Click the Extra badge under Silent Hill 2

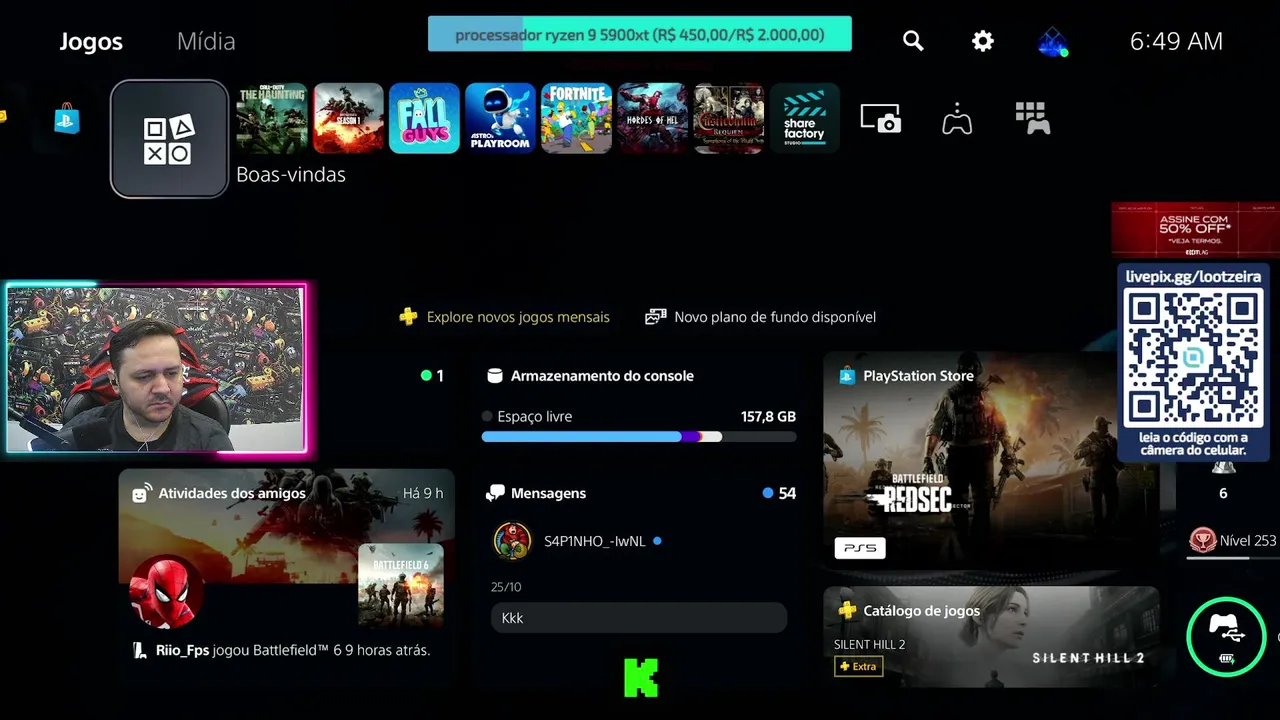pos(859,666)
